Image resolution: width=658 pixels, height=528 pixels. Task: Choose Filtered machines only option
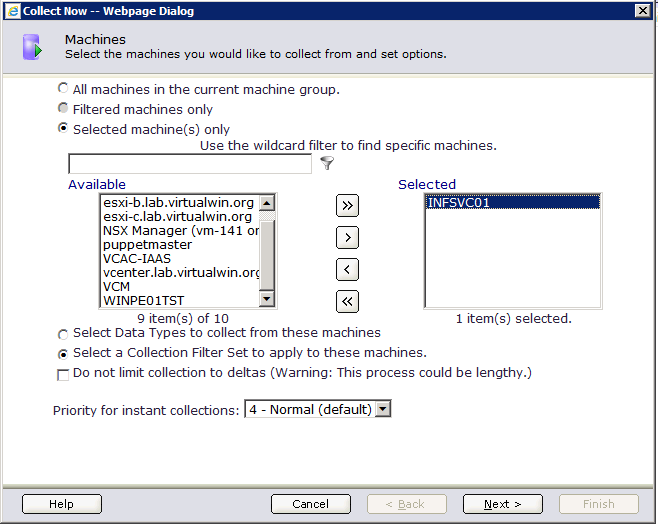coord(63,108)
